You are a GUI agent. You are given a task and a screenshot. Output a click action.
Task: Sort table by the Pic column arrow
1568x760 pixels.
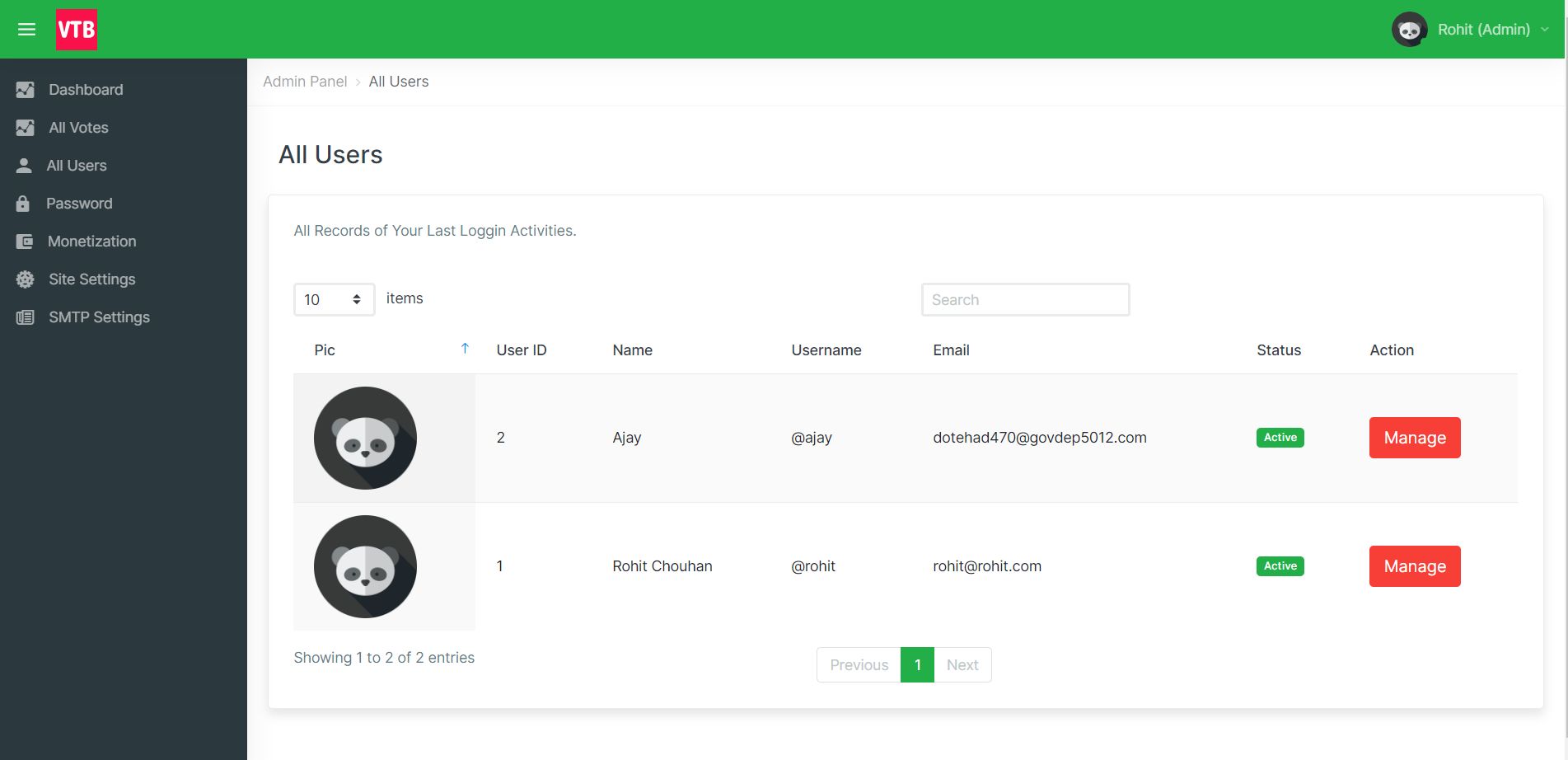(x=465, y=349)
